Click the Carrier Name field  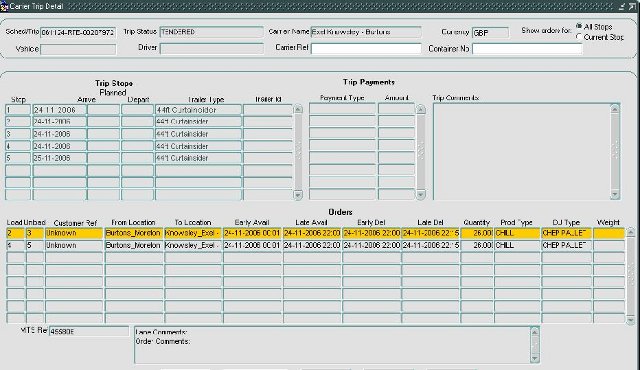pyautogui.click(x=366, y=32)
